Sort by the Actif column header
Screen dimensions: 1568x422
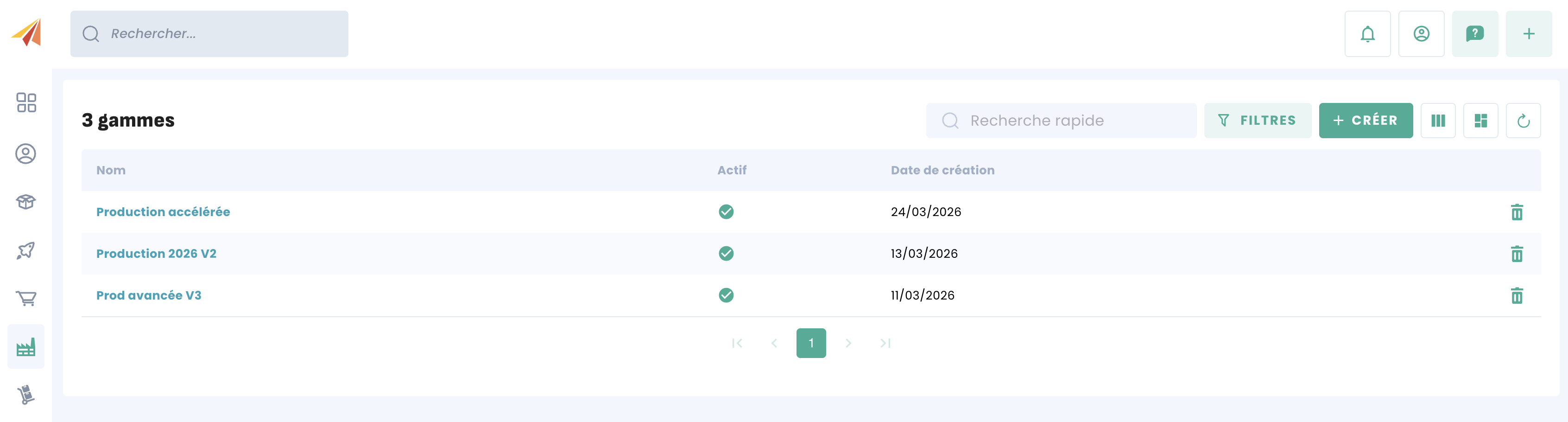coord(732,171)
